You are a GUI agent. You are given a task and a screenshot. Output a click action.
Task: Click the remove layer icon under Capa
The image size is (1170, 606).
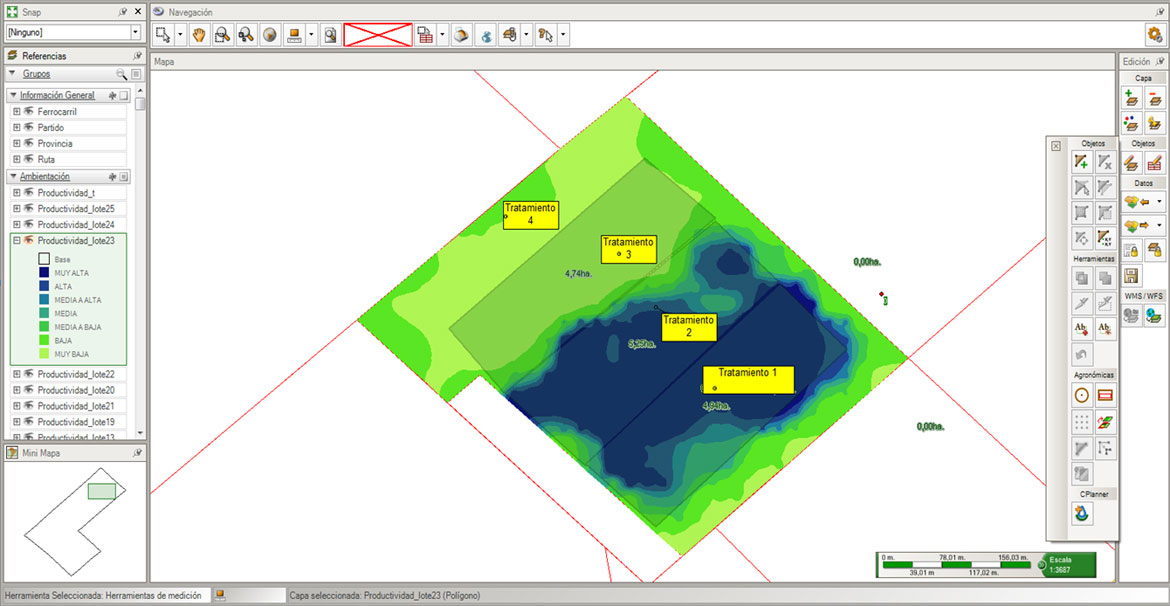coord(1154,97)
